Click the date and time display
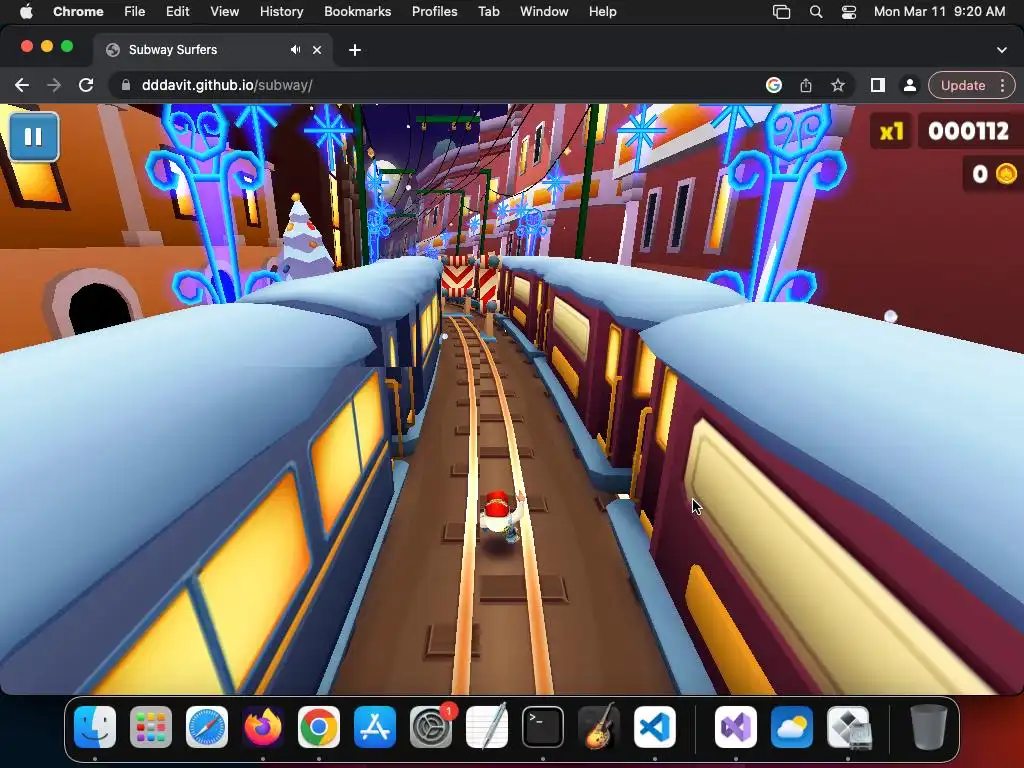 click(939, 11)
